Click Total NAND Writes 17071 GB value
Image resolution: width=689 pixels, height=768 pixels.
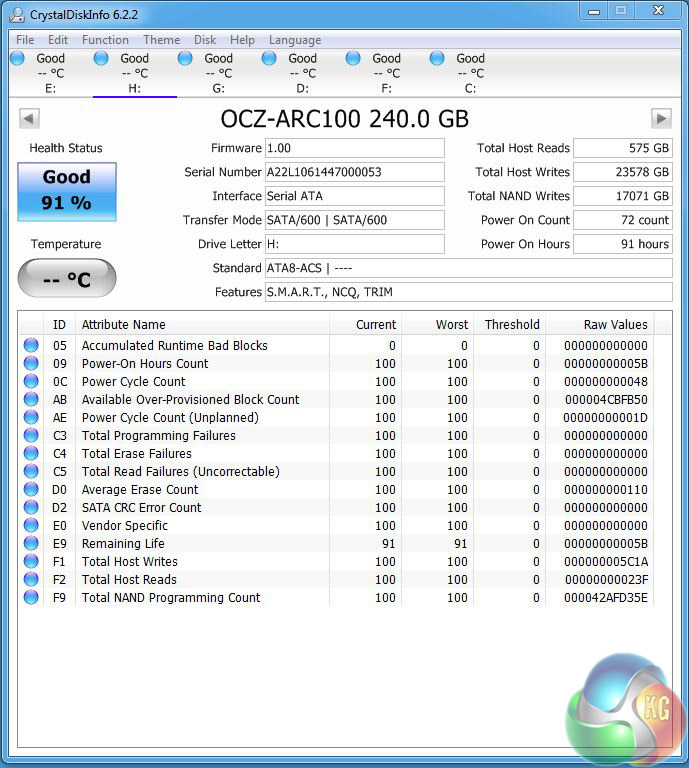click(623, 196)
